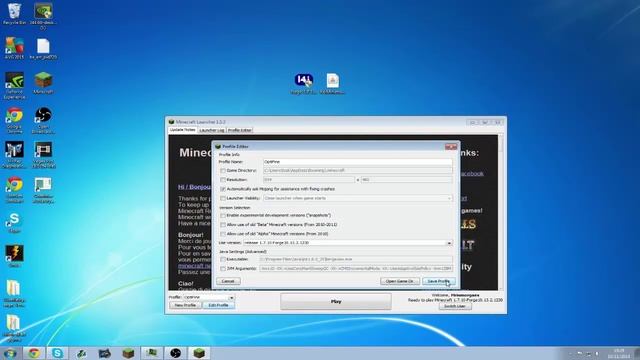Switch to the Update Notes tab
Screen dimensions: 640x360
[182, 130]
